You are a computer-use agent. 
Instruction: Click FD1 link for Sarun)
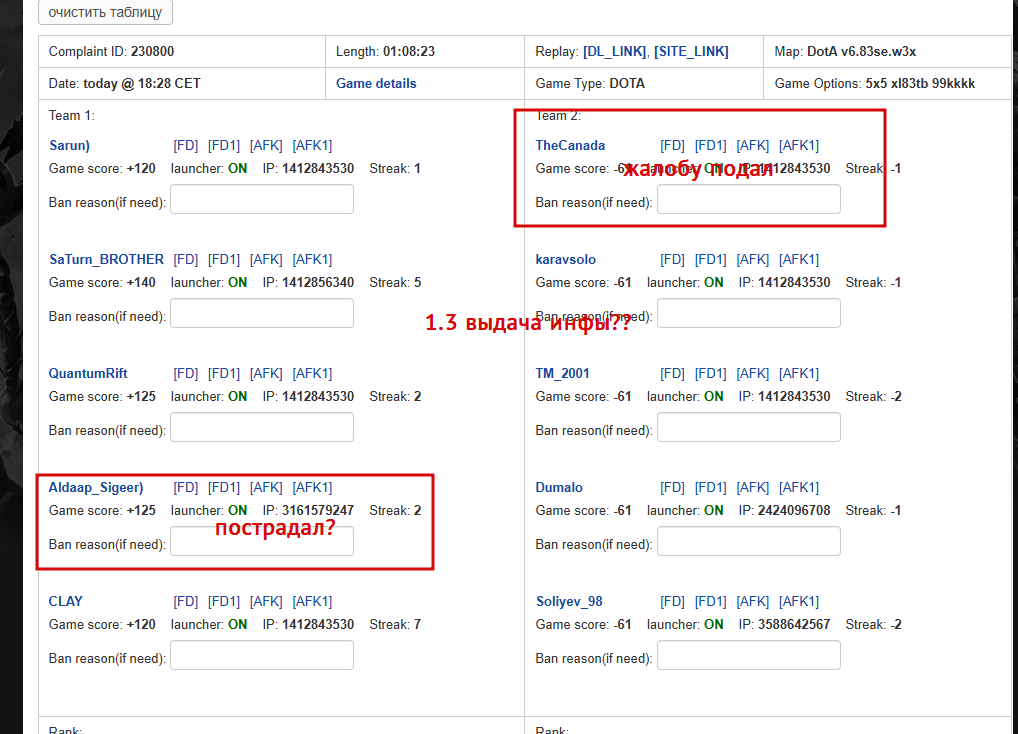[224, 145]
